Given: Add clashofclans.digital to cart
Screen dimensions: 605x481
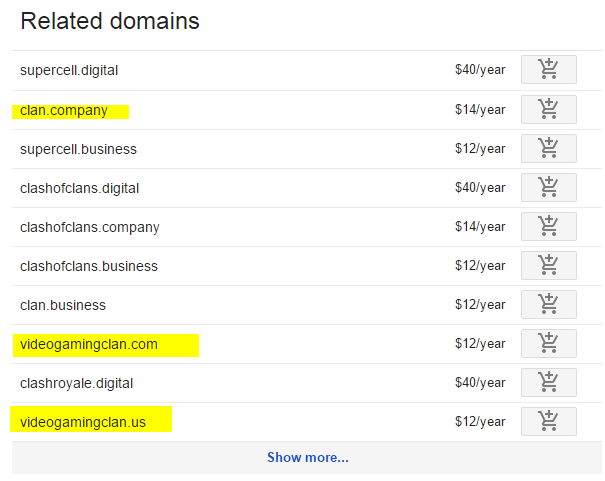Looking at the screenshot, I should click(x=548, y=187).
